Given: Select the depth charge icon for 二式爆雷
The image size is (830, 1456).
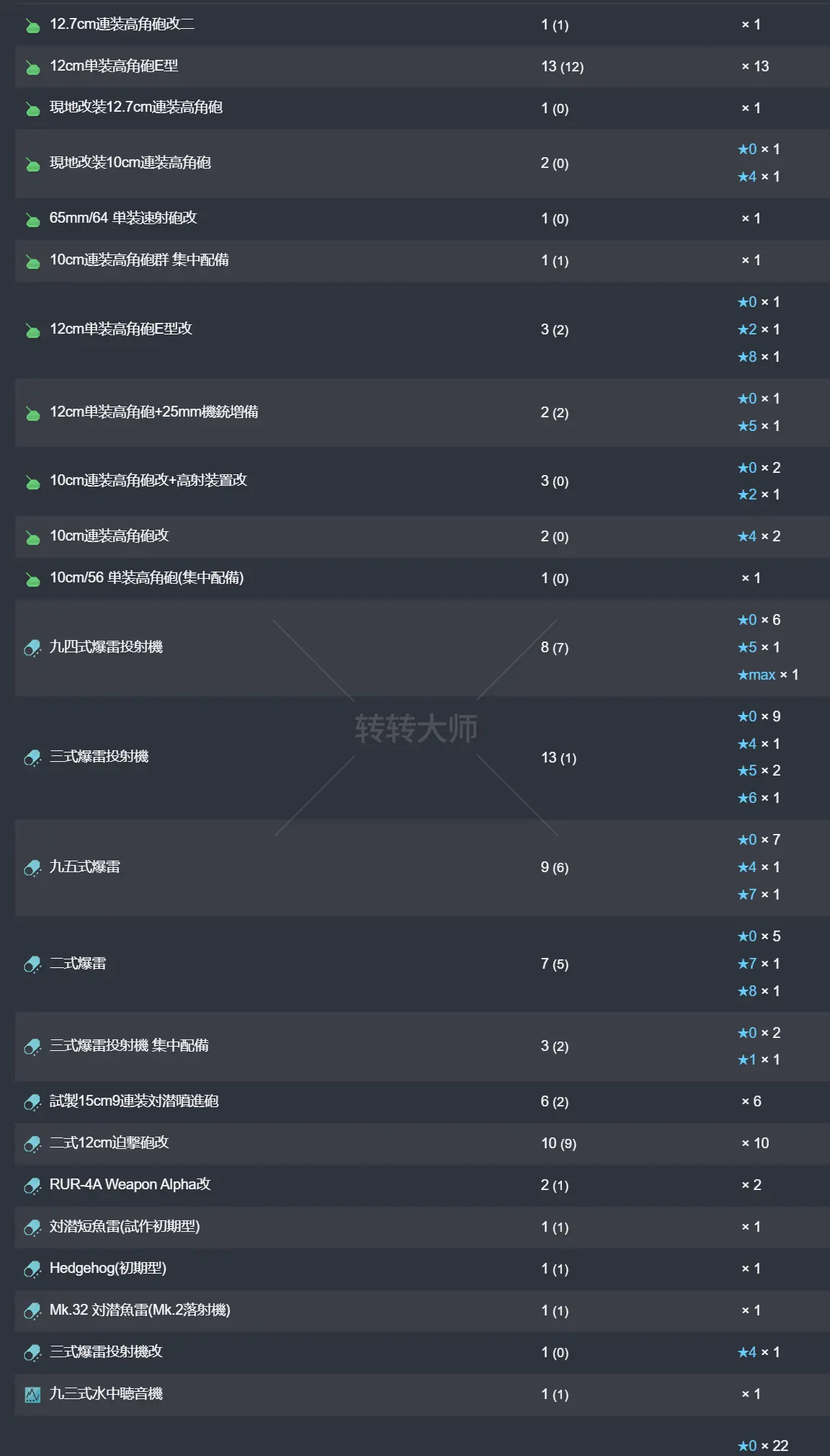Looking at the screenshot, I should click(30, 964).
